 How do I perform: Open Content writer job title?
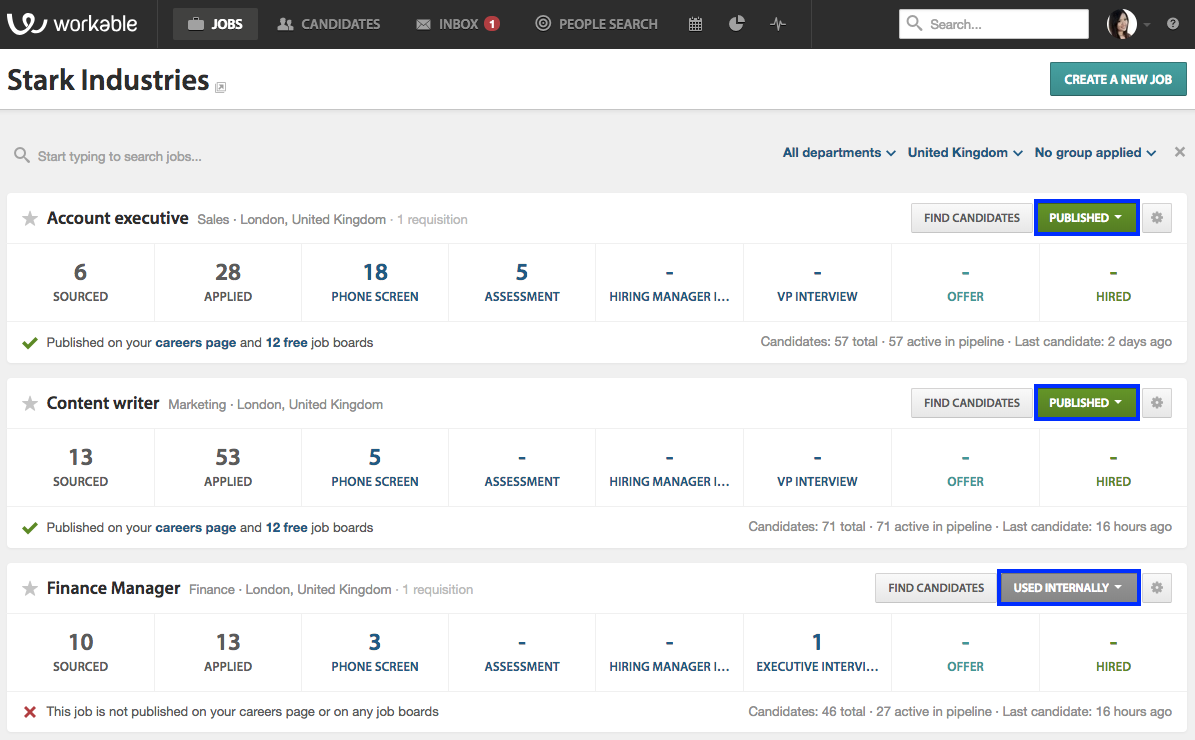(x=103, y=403)
